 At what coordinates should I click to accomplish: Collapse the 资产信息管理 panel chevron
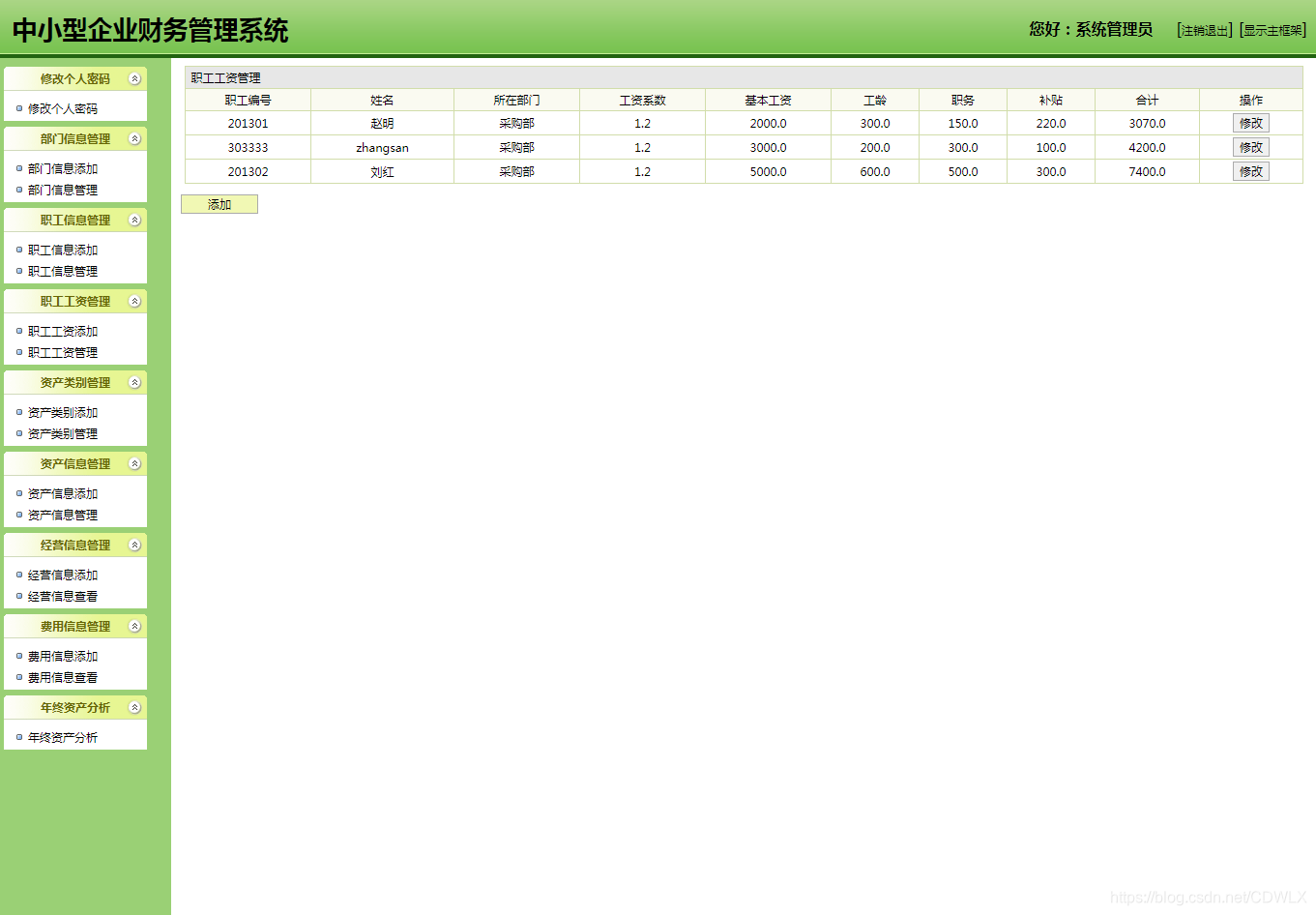pos(135,464)
